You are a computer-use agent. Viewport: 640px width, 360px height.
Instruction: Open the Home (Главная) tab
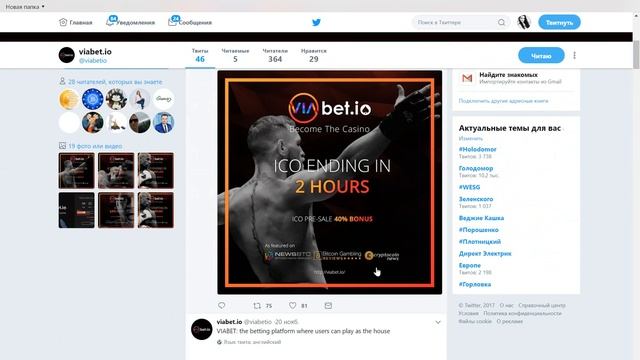[76, 22]
